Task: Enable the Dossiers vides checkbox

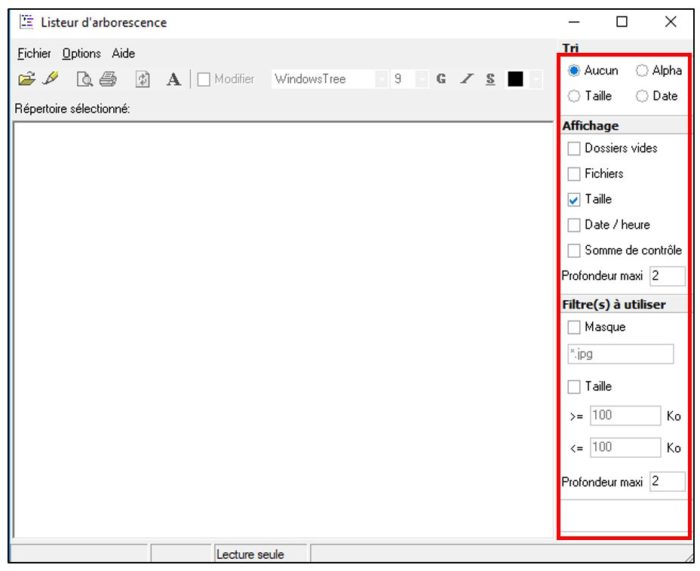Action: point(574,148)
